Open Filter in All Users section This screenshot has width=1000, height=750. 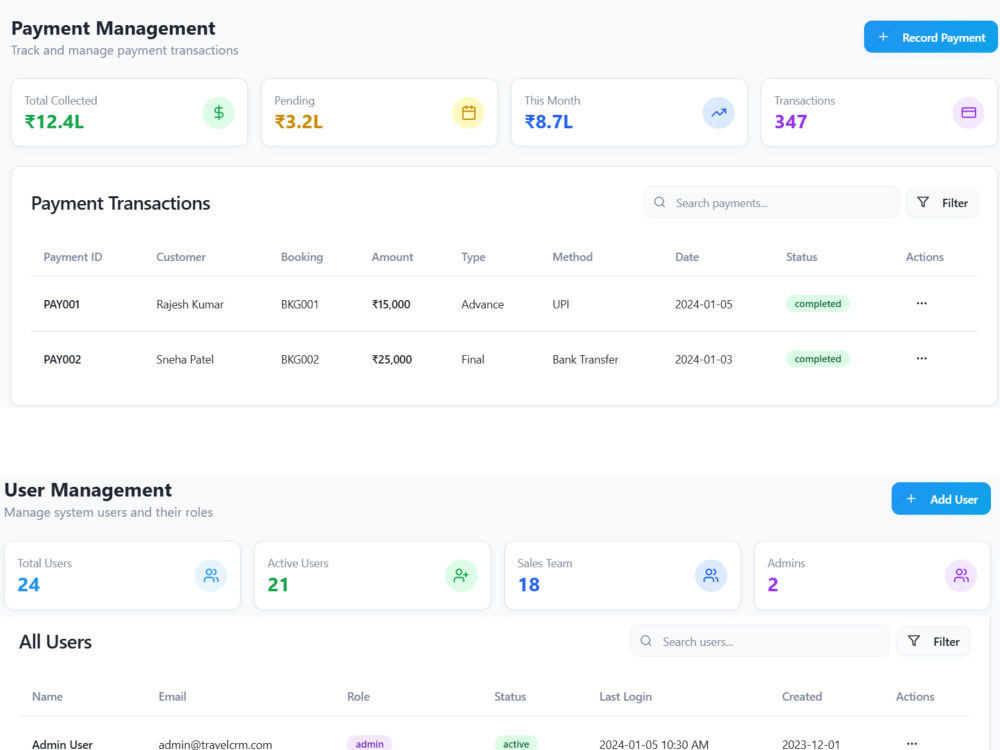[933, 642]
